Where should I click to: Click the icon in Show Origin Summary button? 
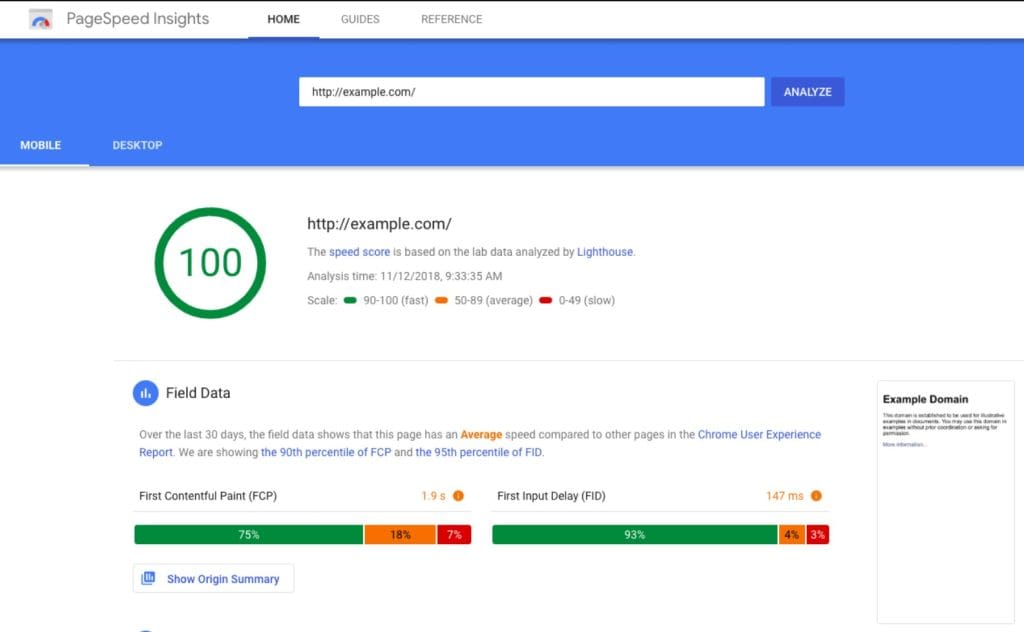(149, 578)
